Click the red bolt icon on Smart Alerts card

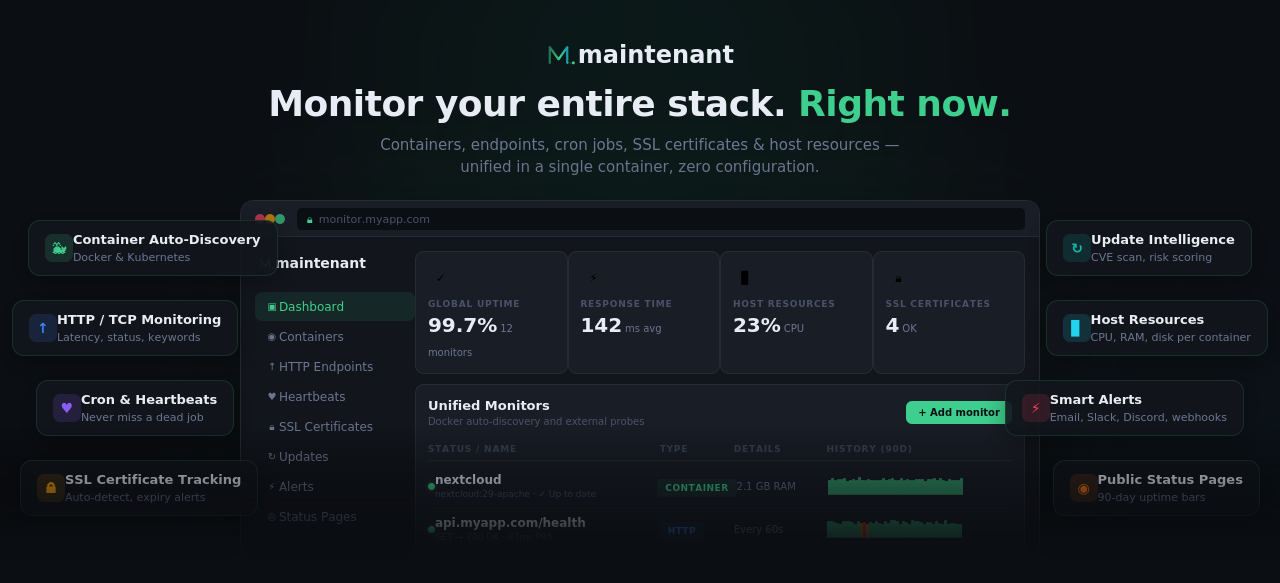click(1034, 407)
